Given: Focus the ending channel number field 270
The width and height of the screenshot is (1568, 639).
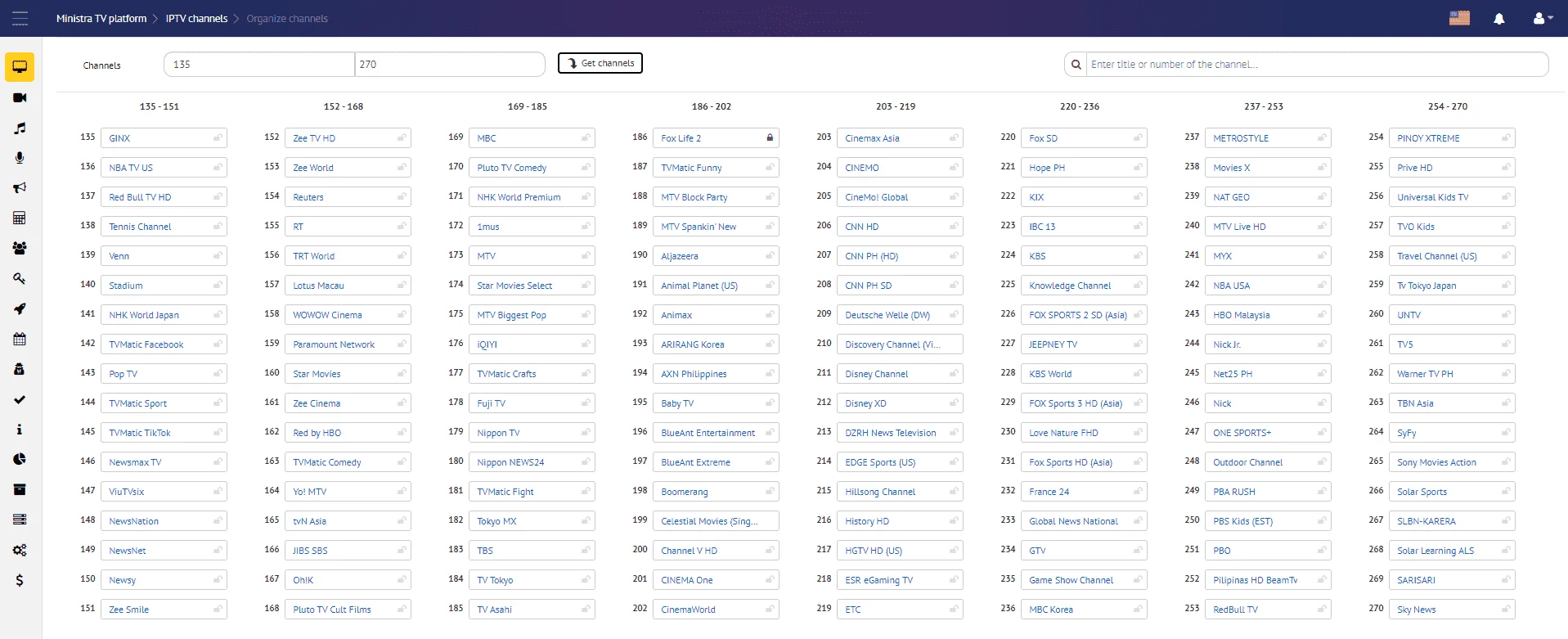Looking at the screenshot, I should pyautogui.click(x=450, y=65).
